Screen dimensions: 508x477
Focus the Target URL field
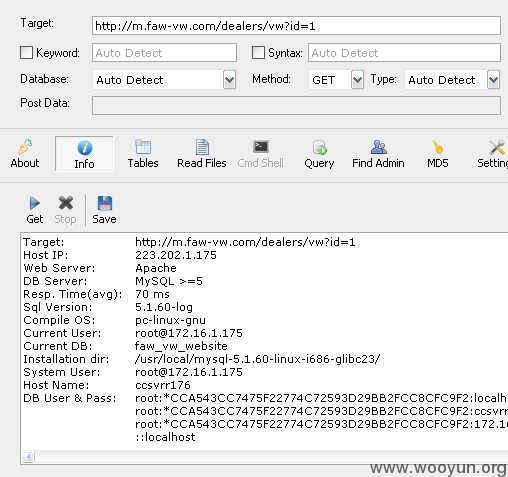296,26
